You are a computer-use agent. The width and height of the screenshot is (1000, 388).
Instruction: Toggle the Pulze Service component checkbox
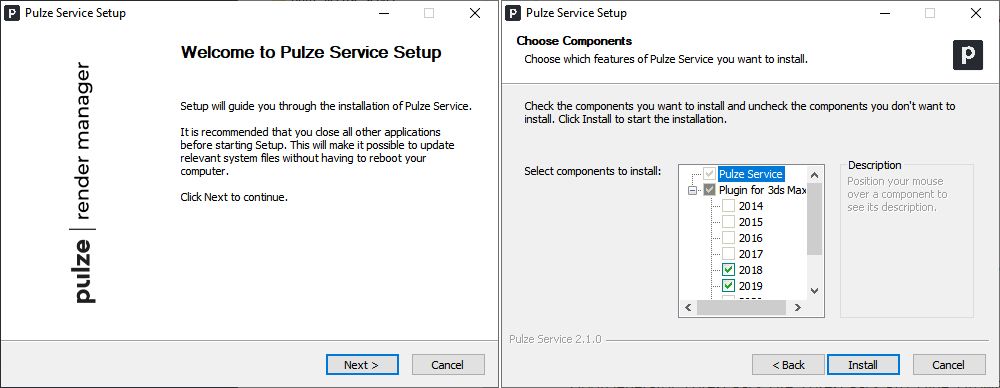coord(709,174)
